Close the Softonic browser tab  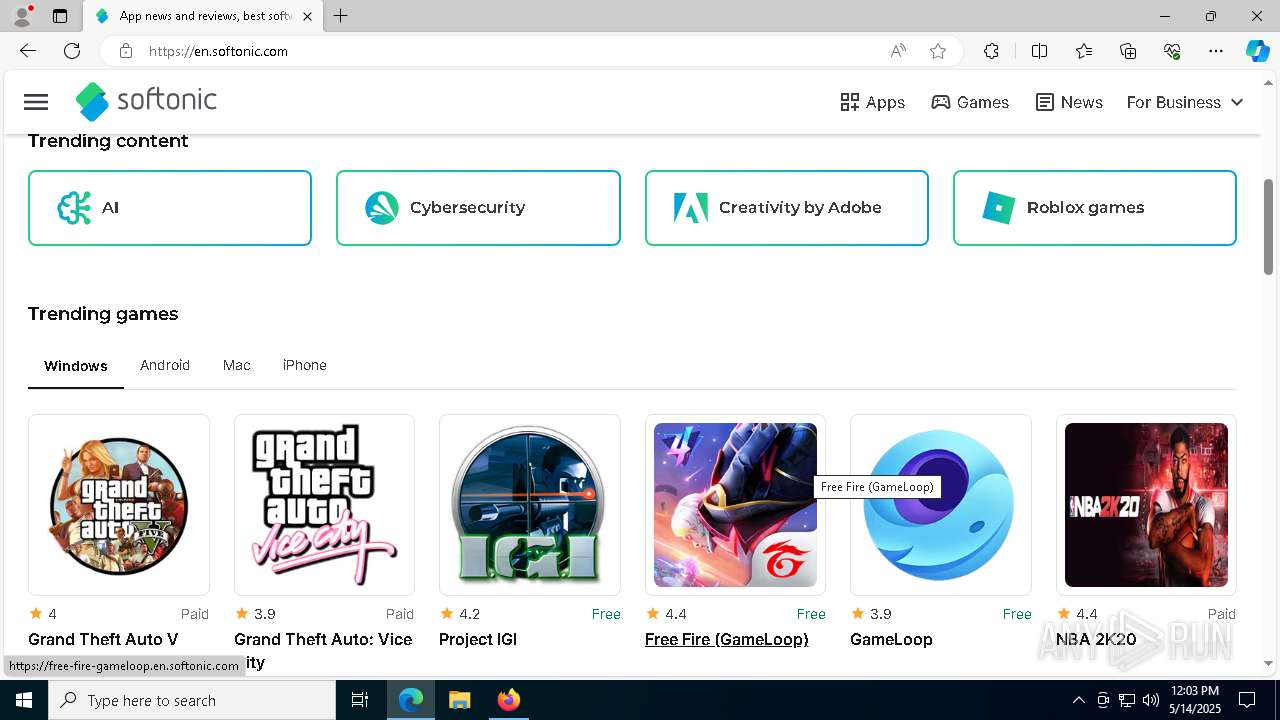coord(307,16)
